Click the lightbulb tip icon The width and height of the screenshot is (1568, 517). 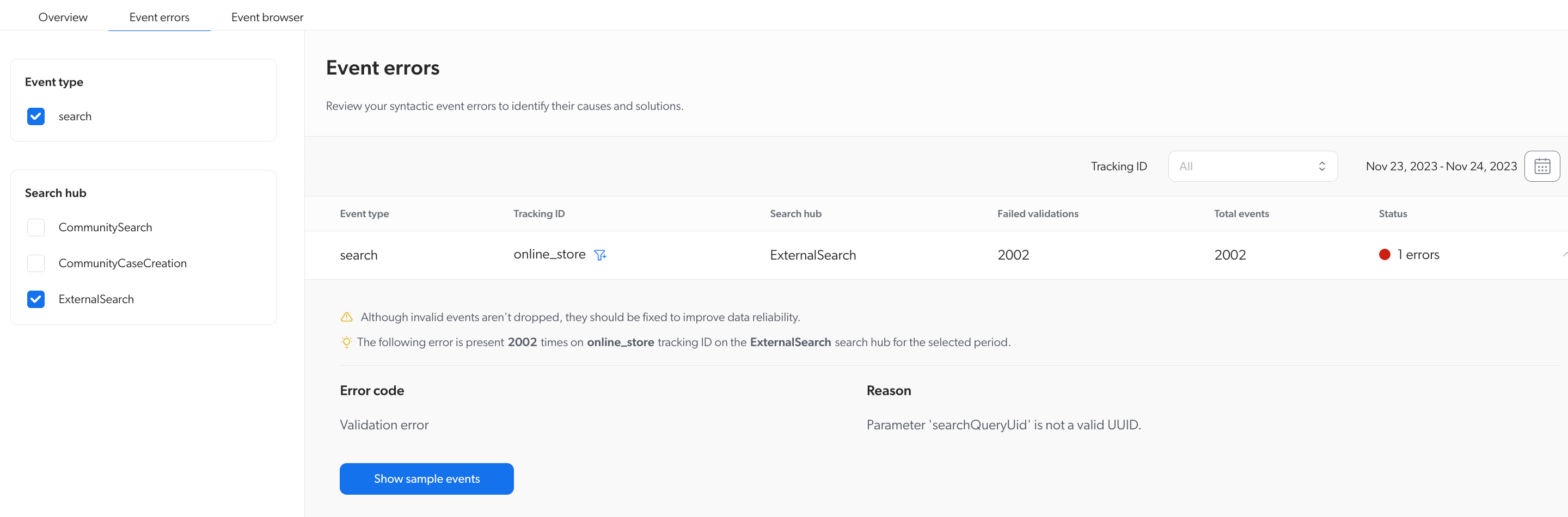(x=346, y=342)
